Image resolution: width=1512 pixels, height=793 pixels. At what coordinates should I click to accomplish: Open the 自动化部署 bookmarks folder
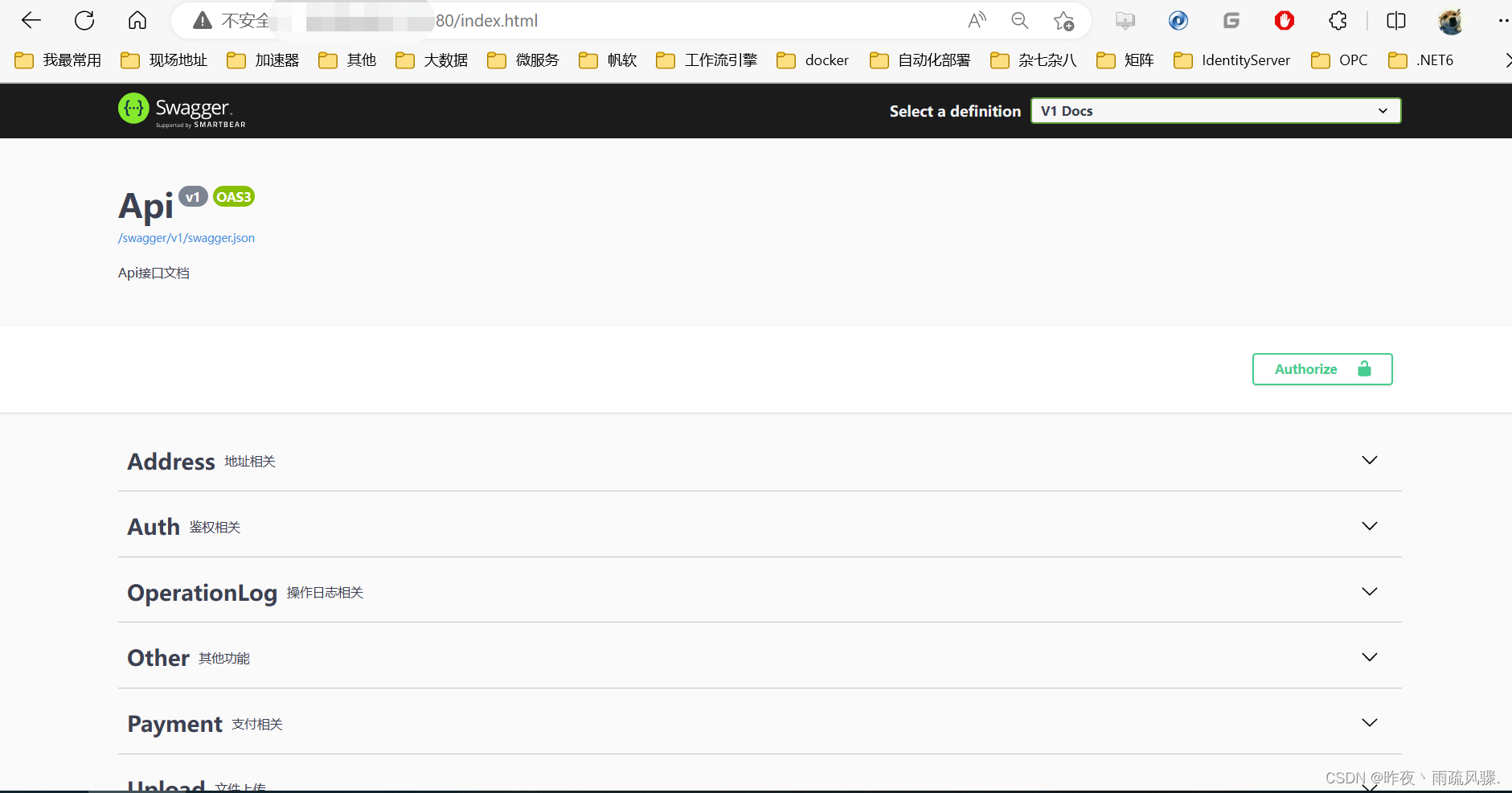coord(920,60)
